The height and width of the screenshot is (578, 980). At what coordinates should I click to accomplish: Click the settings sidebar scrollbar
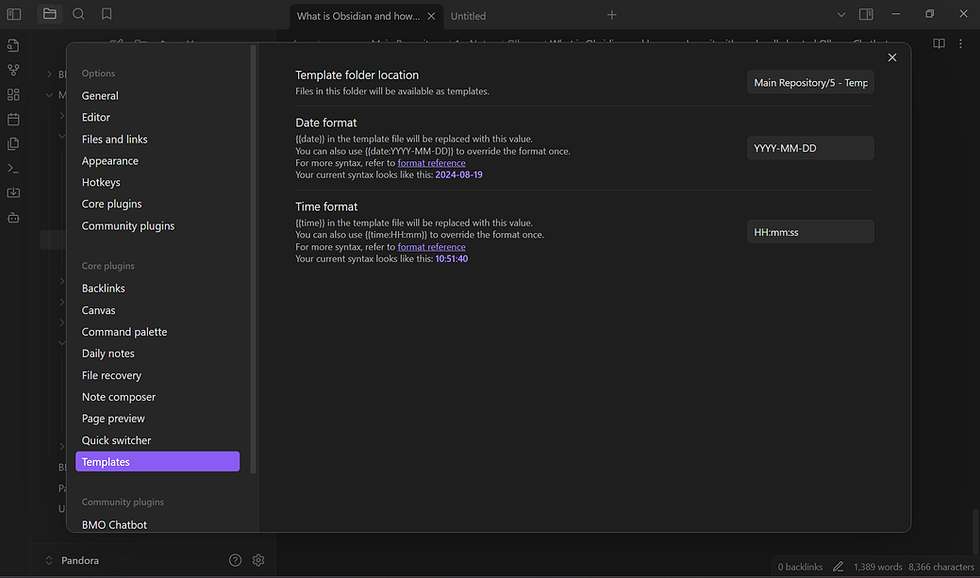(253, 259)
